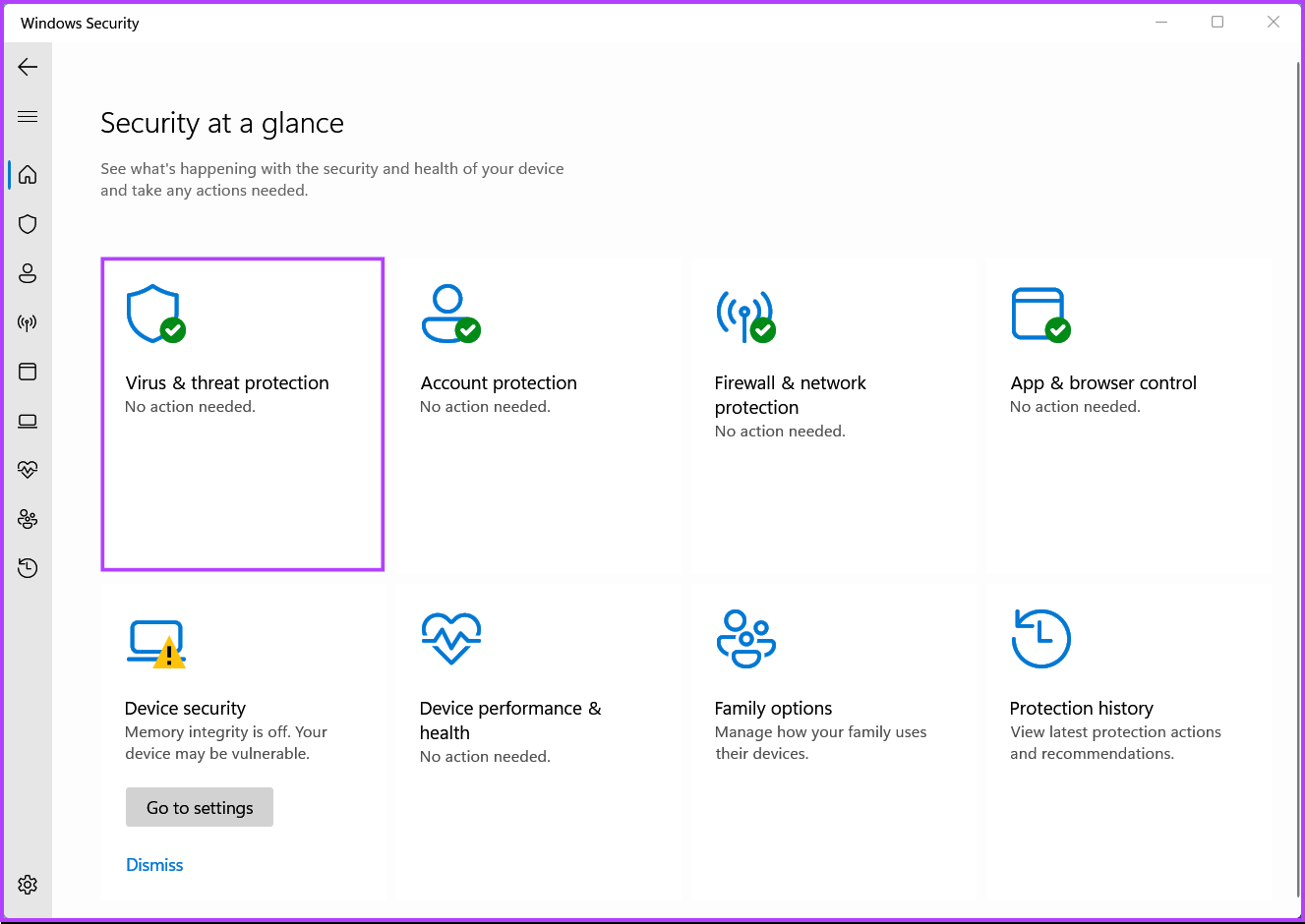Click the App & browser control window tile icon
This screenshot has width=1305, height=924.
coord(1040,315)
